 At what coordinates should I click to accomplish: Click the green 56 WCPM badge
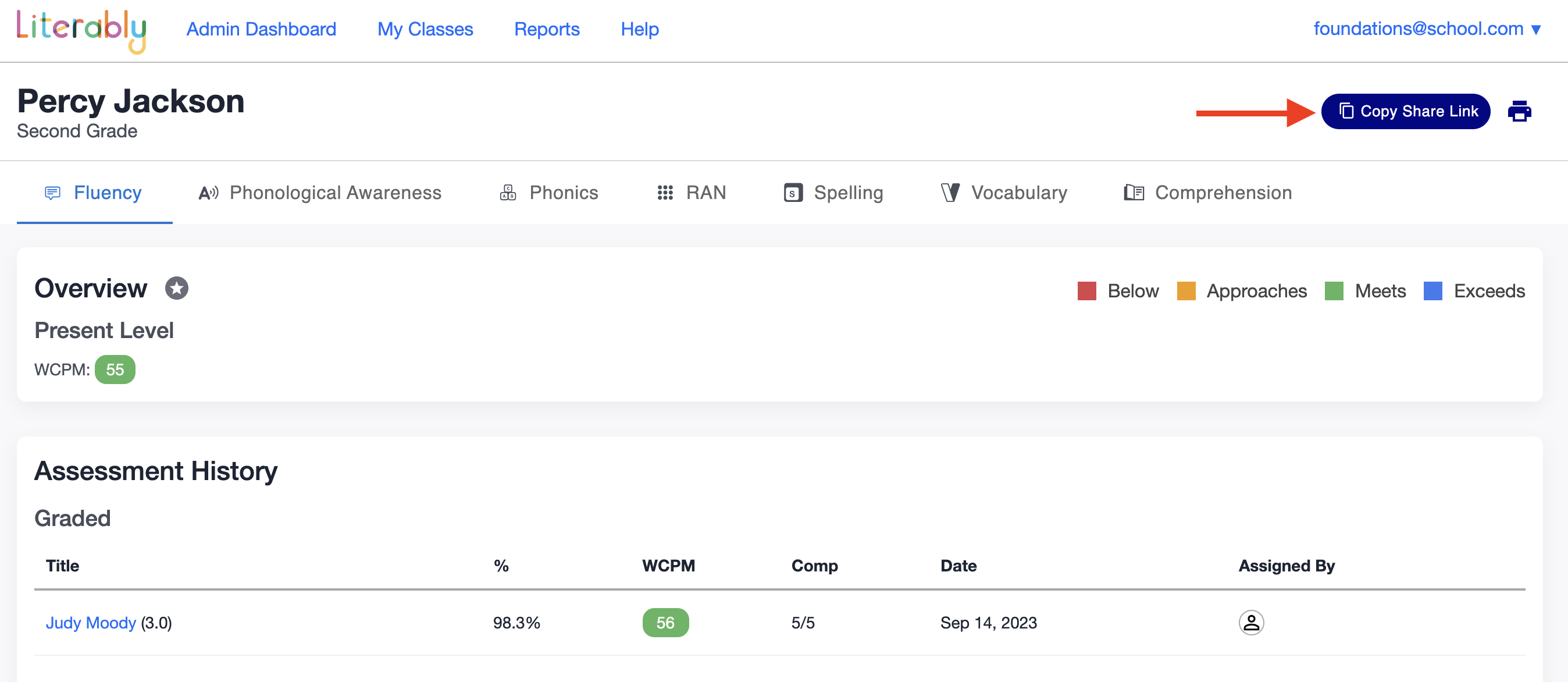665,623
